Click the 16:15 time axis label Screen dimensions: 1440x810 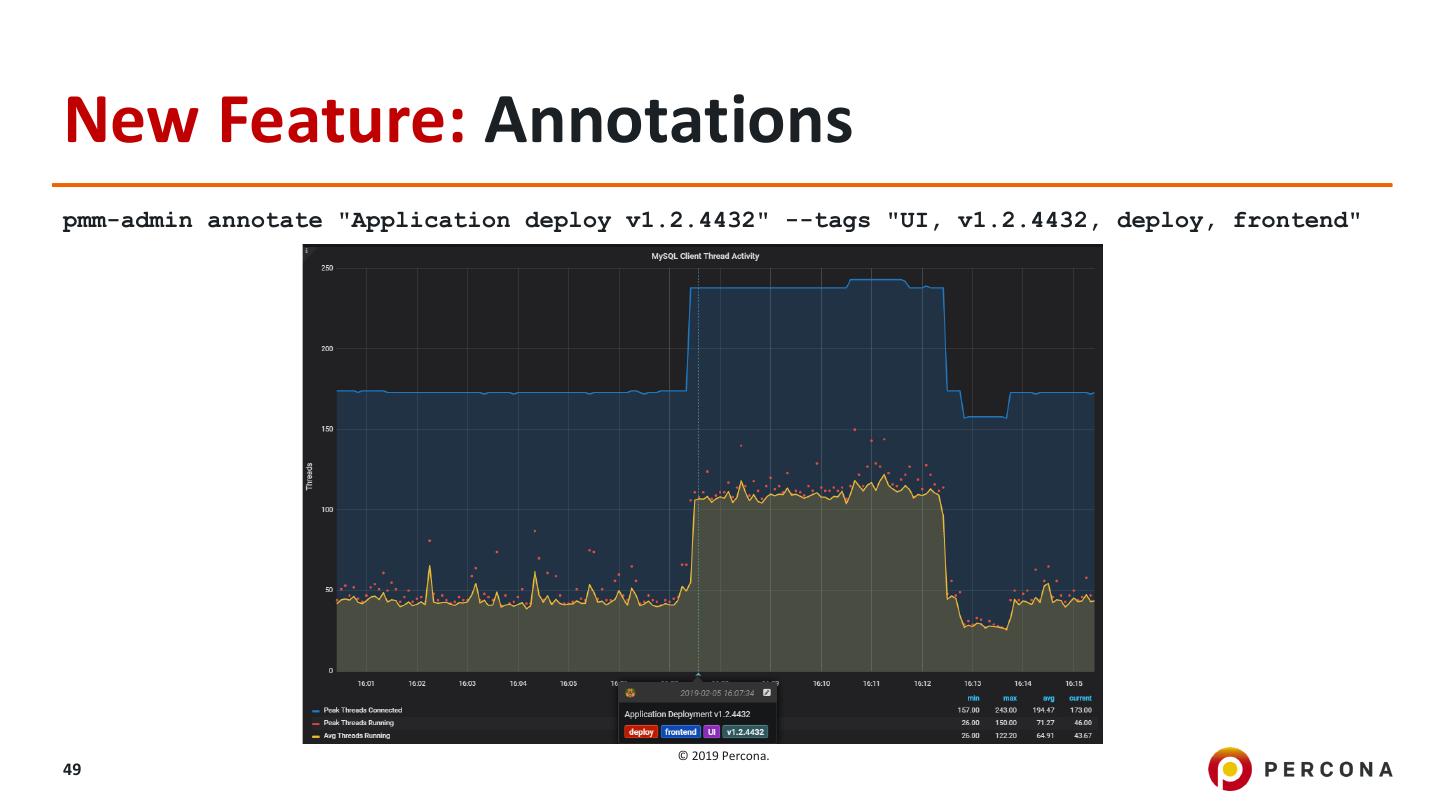coord(1074,683)
